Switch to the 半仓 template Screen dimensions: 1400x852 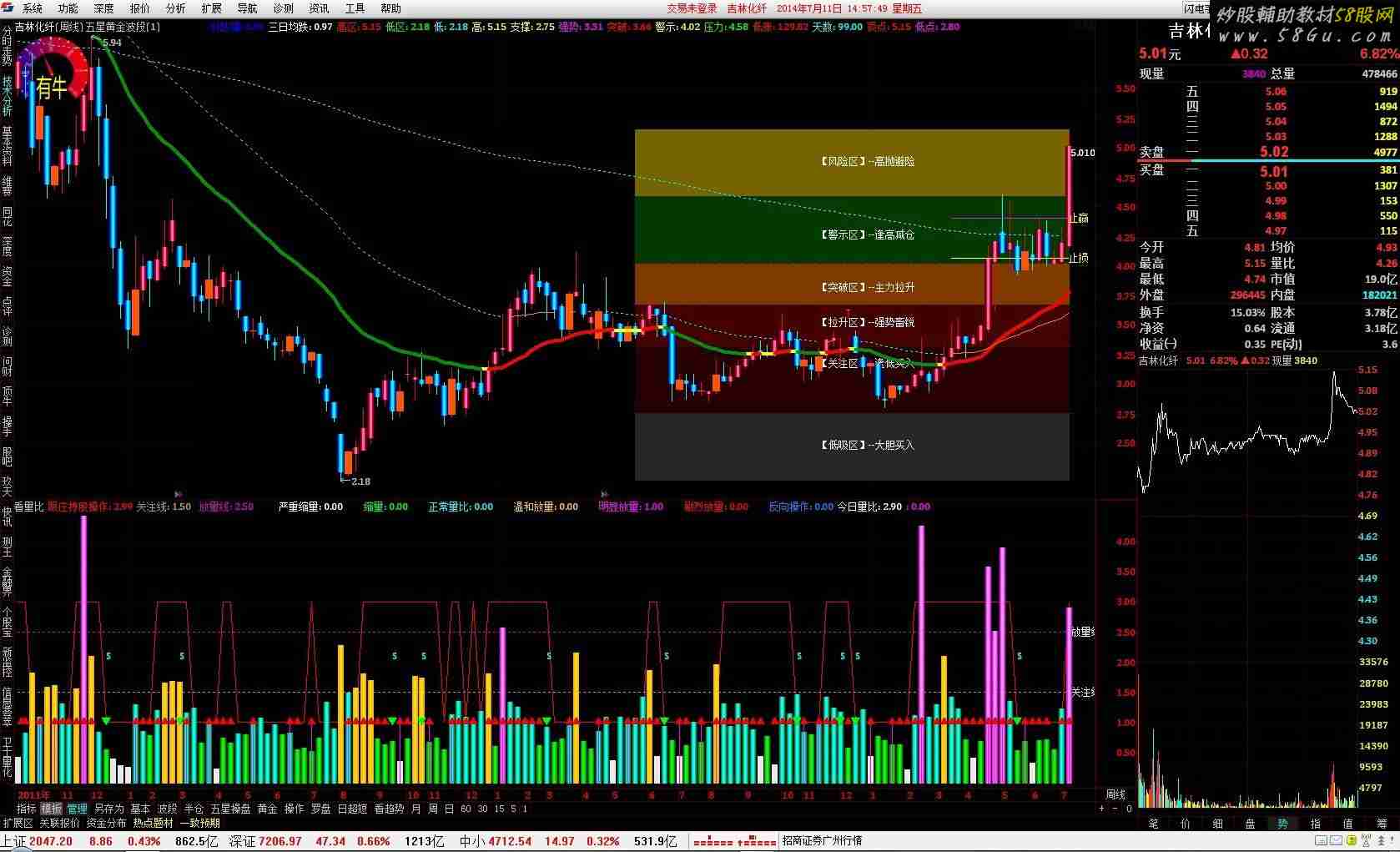(194, 809)
